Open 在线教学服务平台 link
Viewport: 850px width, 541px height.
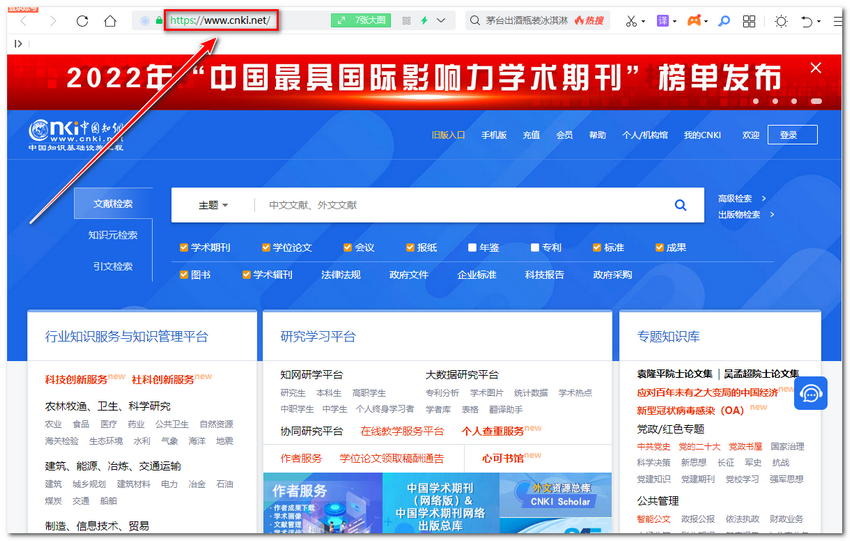402,431
